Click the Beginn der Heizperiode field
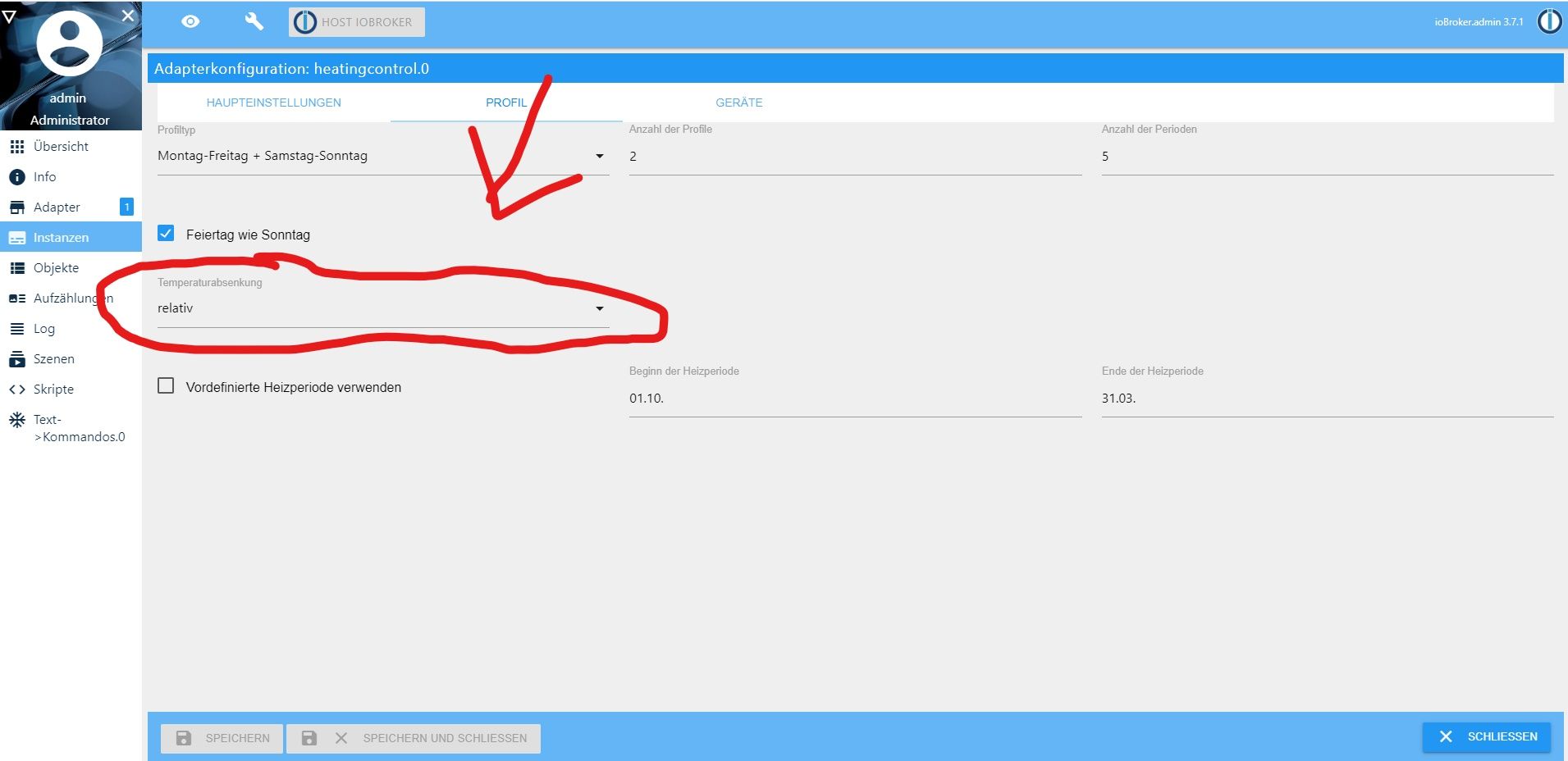The image size is (1568, 761). 854,399
